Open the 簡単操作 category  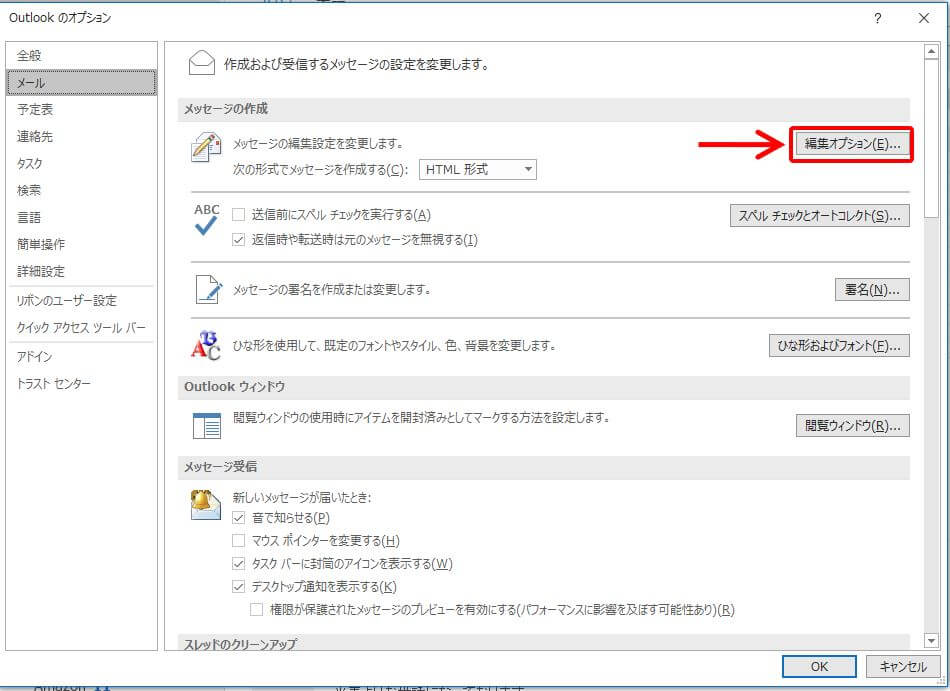[81, 245]
